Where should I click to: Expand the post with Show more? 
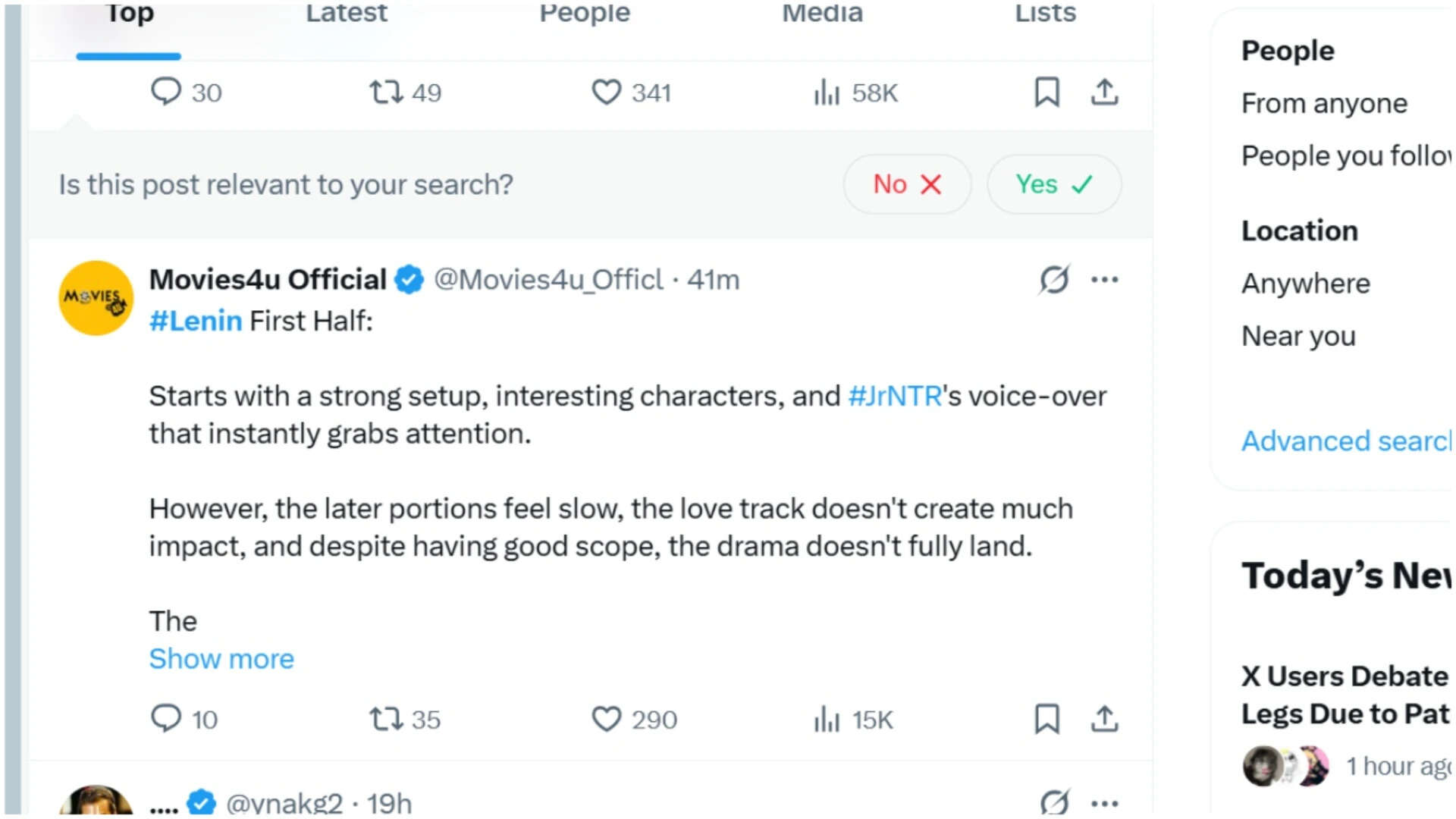click(x=221, y=658)
